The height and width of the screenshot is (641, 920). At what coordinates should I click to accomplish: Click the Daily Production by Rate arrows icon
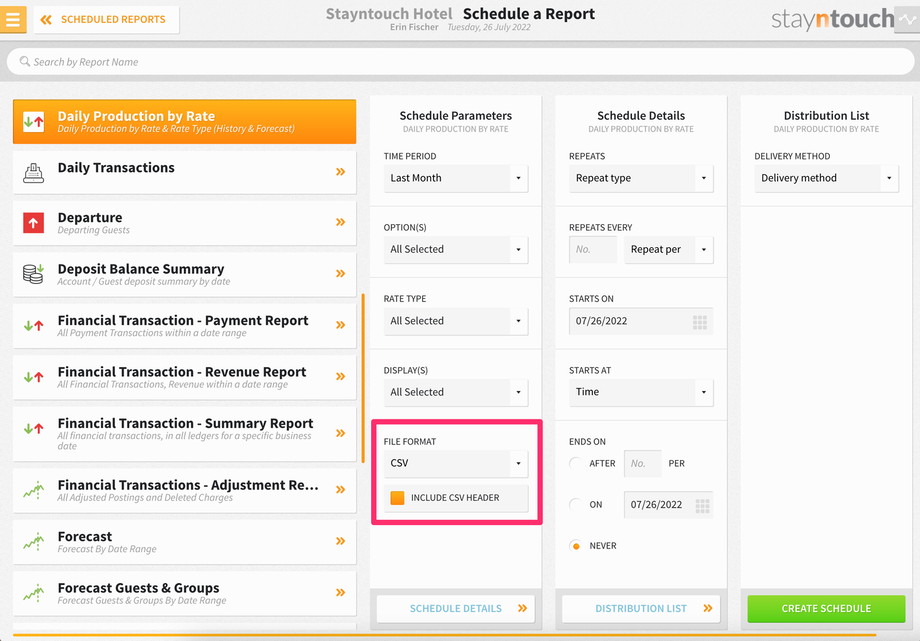click(x=33, y=122)
